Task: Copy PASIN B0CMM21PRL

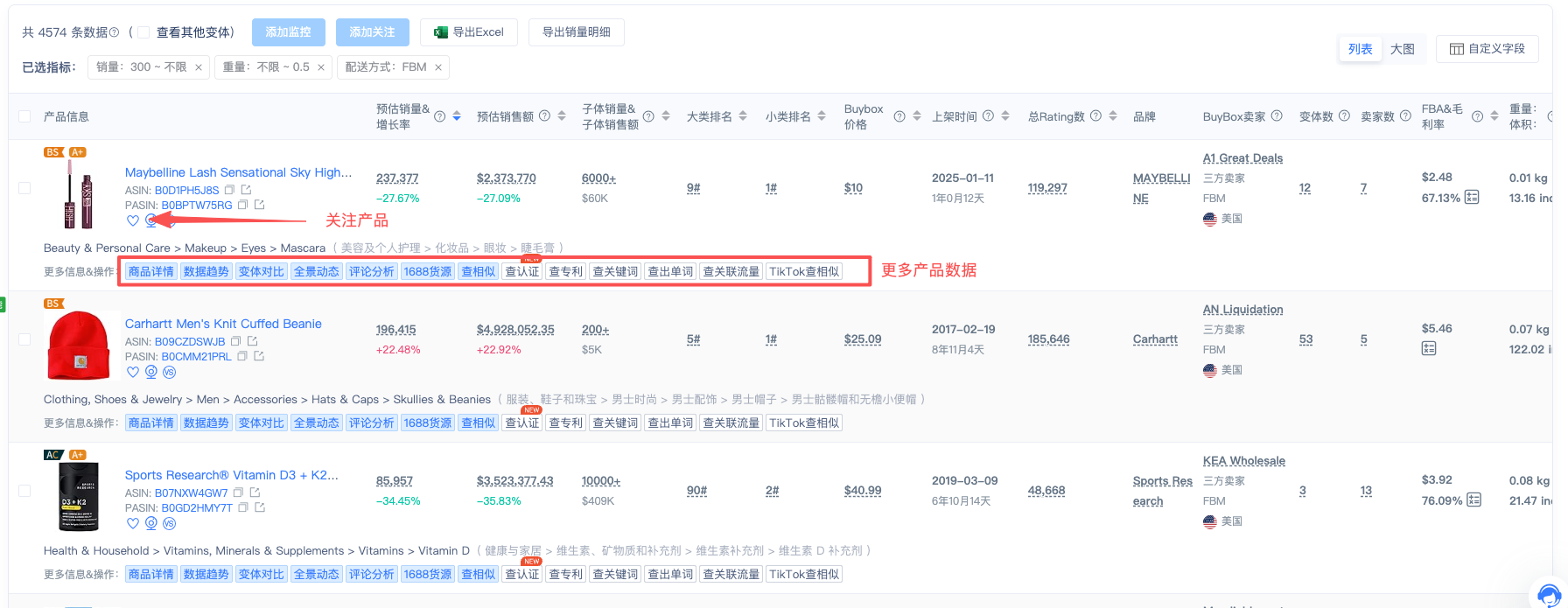Action: (242, 357)
